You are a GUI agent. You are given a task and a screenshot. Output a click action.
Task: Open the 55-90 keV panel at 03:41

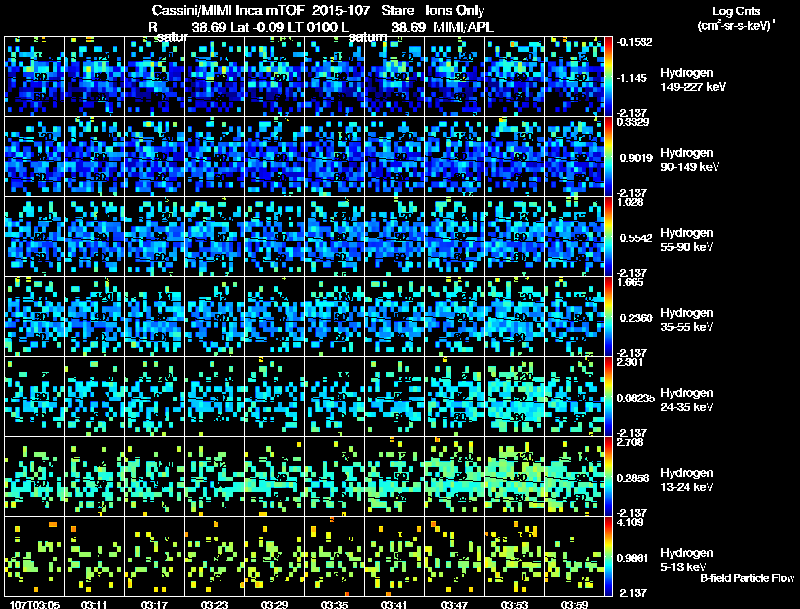tap(394, 237)
